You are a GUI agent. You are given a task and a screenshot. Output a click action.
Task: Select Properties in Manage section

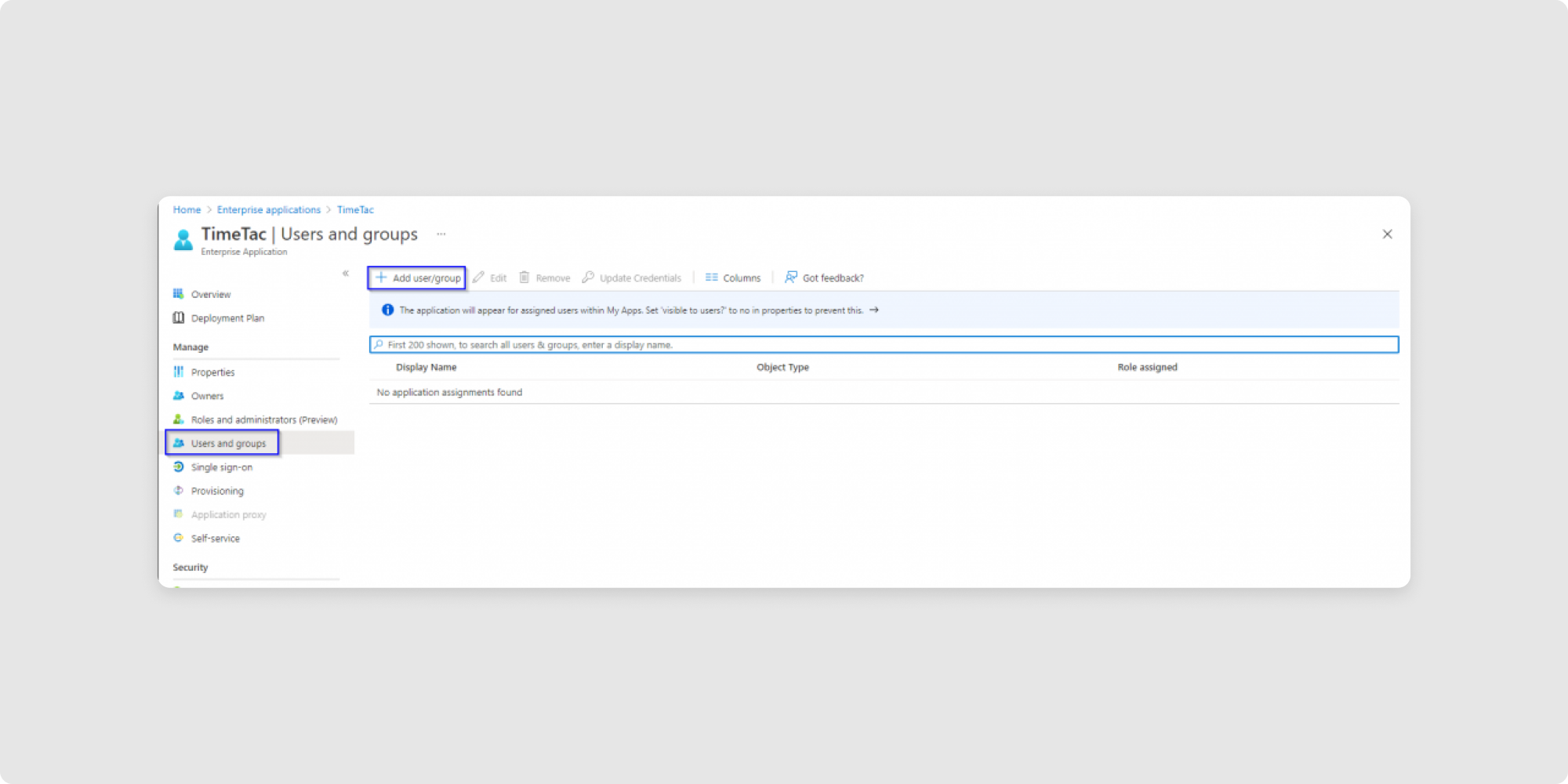point(212,372)
